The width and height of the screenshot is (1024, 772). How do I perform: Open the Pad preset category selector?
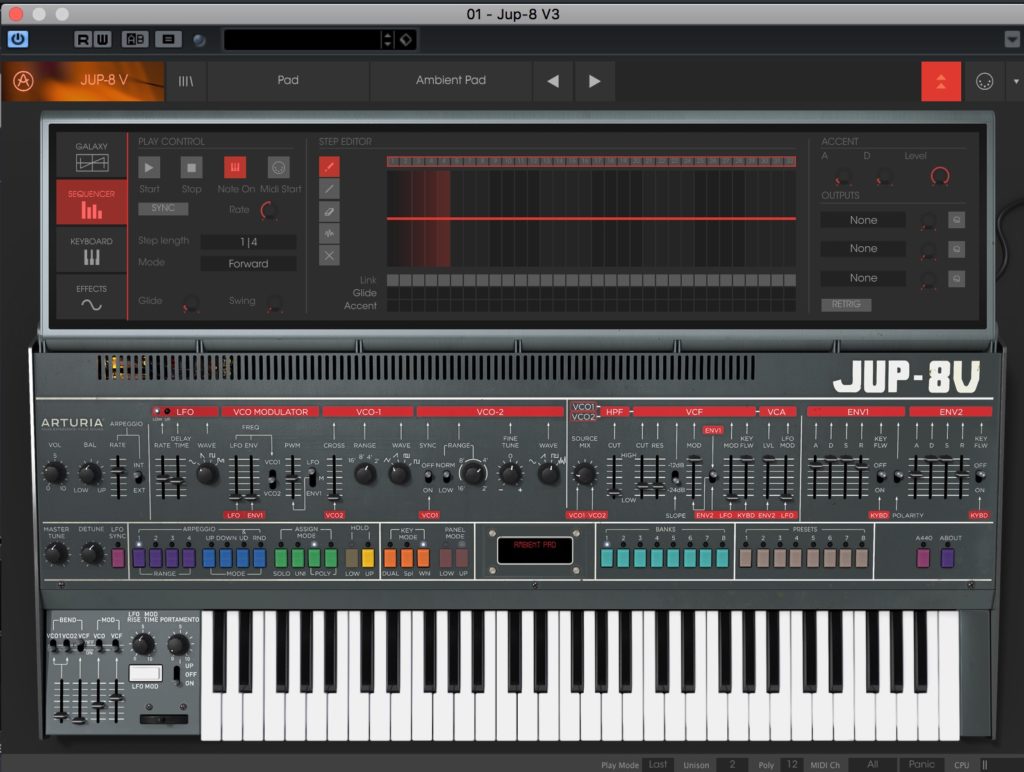point(288,81)
